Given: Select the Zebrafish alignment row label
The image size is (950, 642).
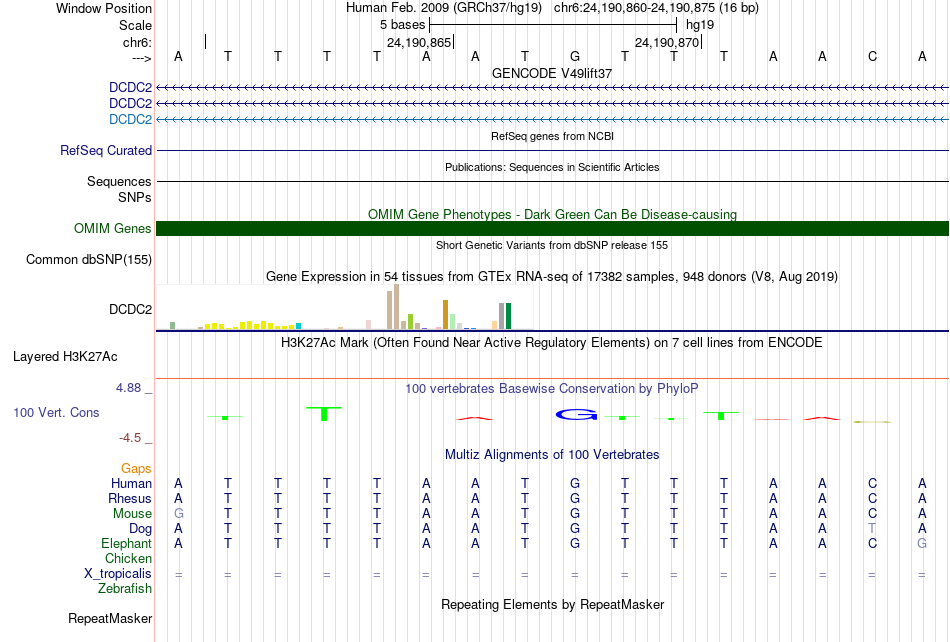Looking at the screenshot, I should [125, 588].
